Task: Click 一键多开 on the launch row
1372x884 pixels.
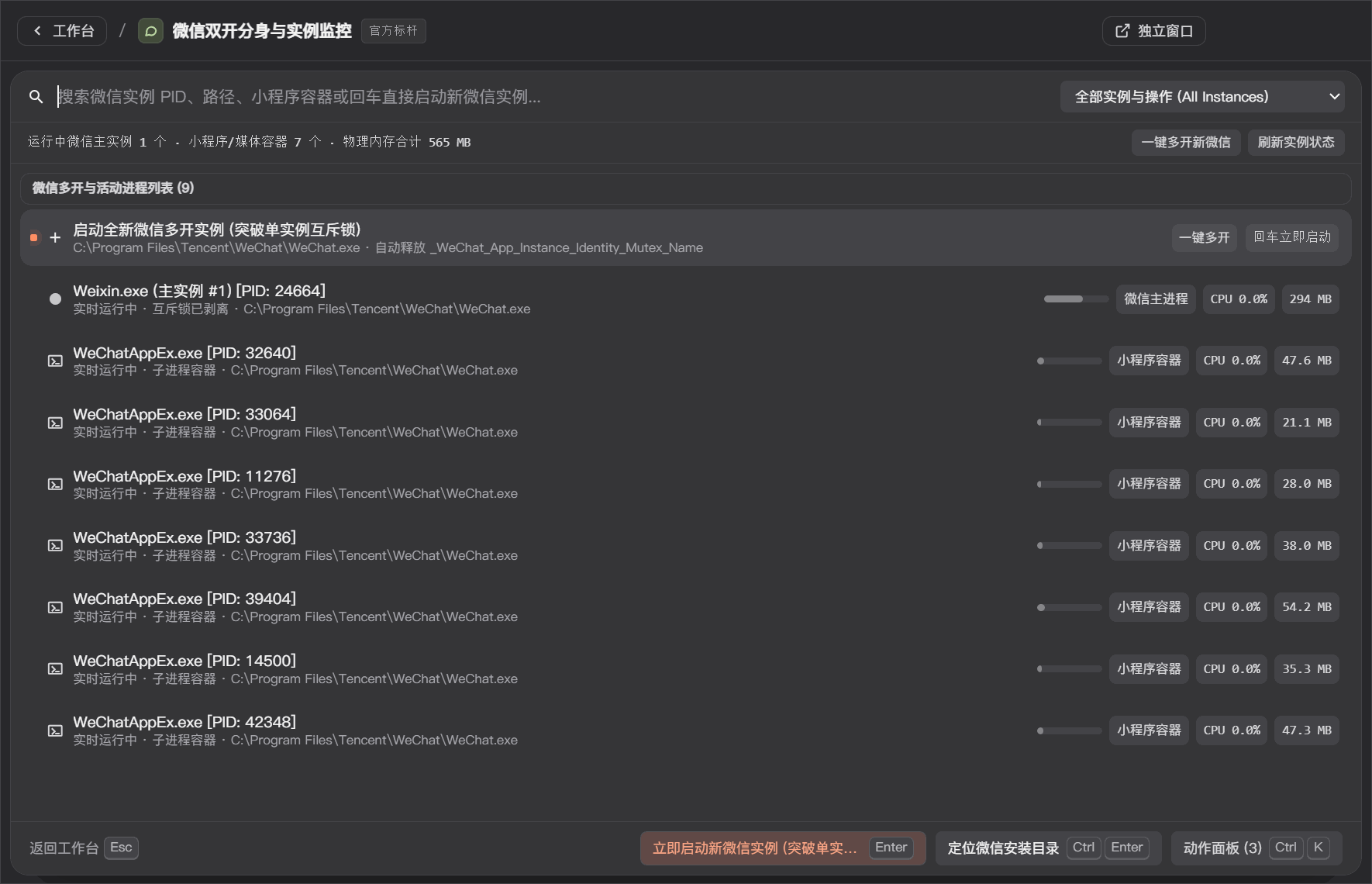Action: pyautogui.click(x=1205, y=237)
